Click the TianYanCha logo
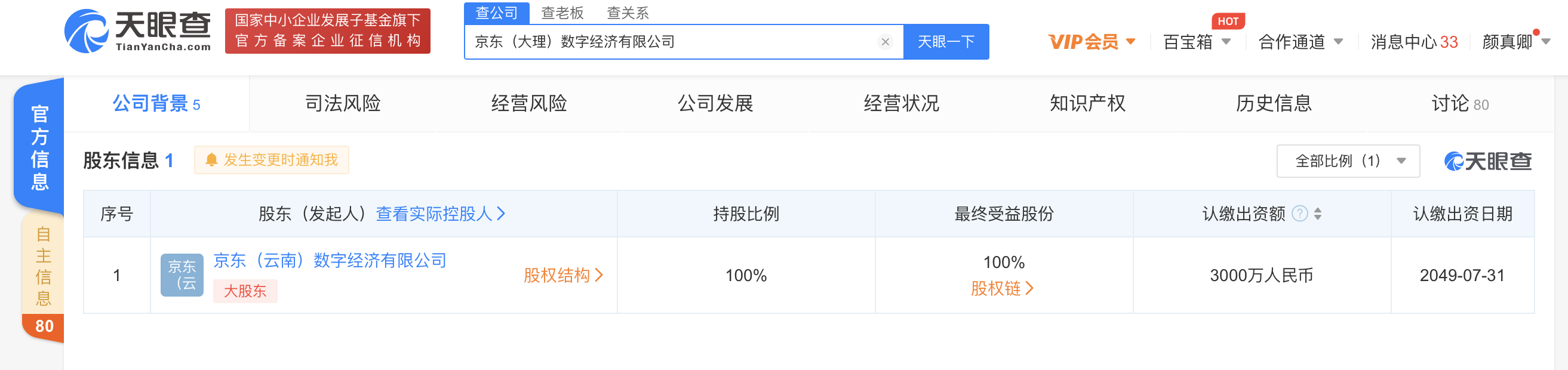 point(138,32)
